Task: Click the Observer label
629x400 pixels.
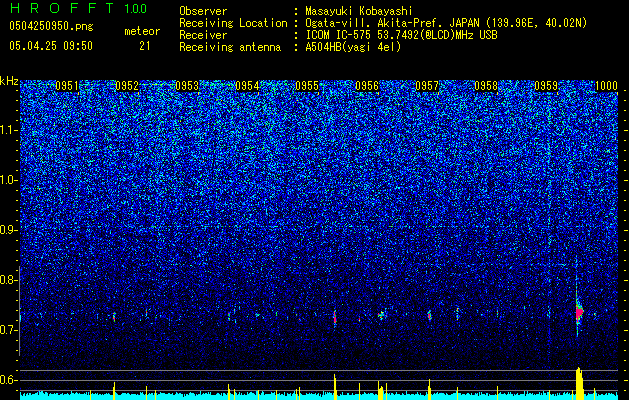Action: click(x=203, y=11)
